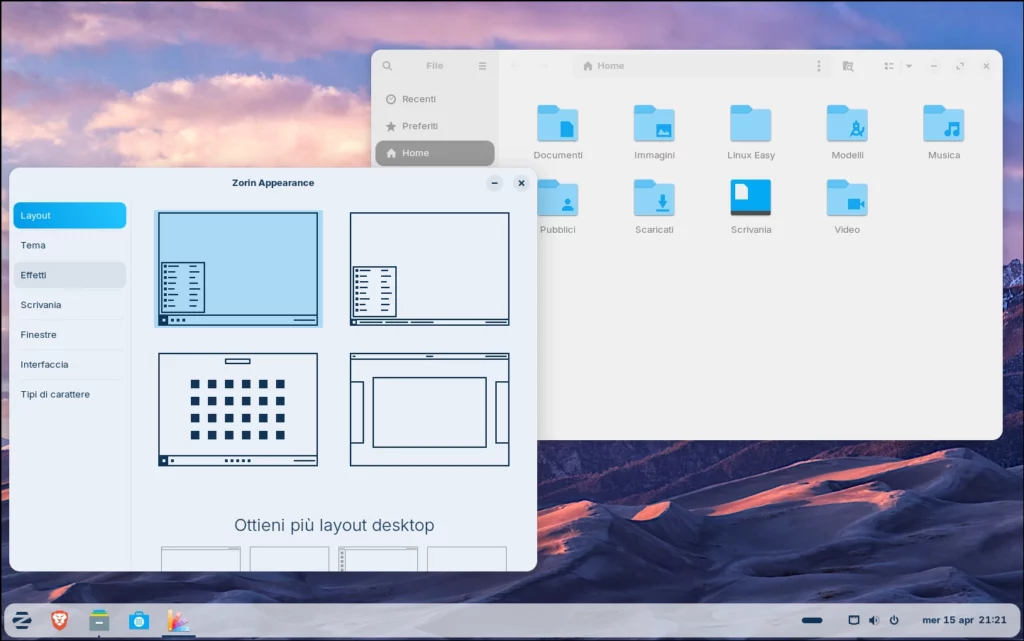The image size is (1024, 641).
Task: Click the speaker icon in the system tray
Action: (874, 620)
